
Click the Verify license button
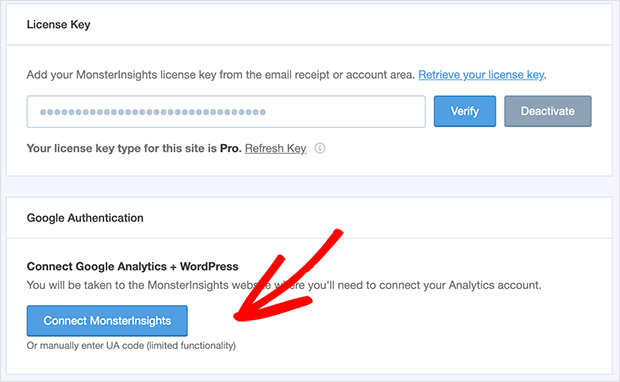465,111
